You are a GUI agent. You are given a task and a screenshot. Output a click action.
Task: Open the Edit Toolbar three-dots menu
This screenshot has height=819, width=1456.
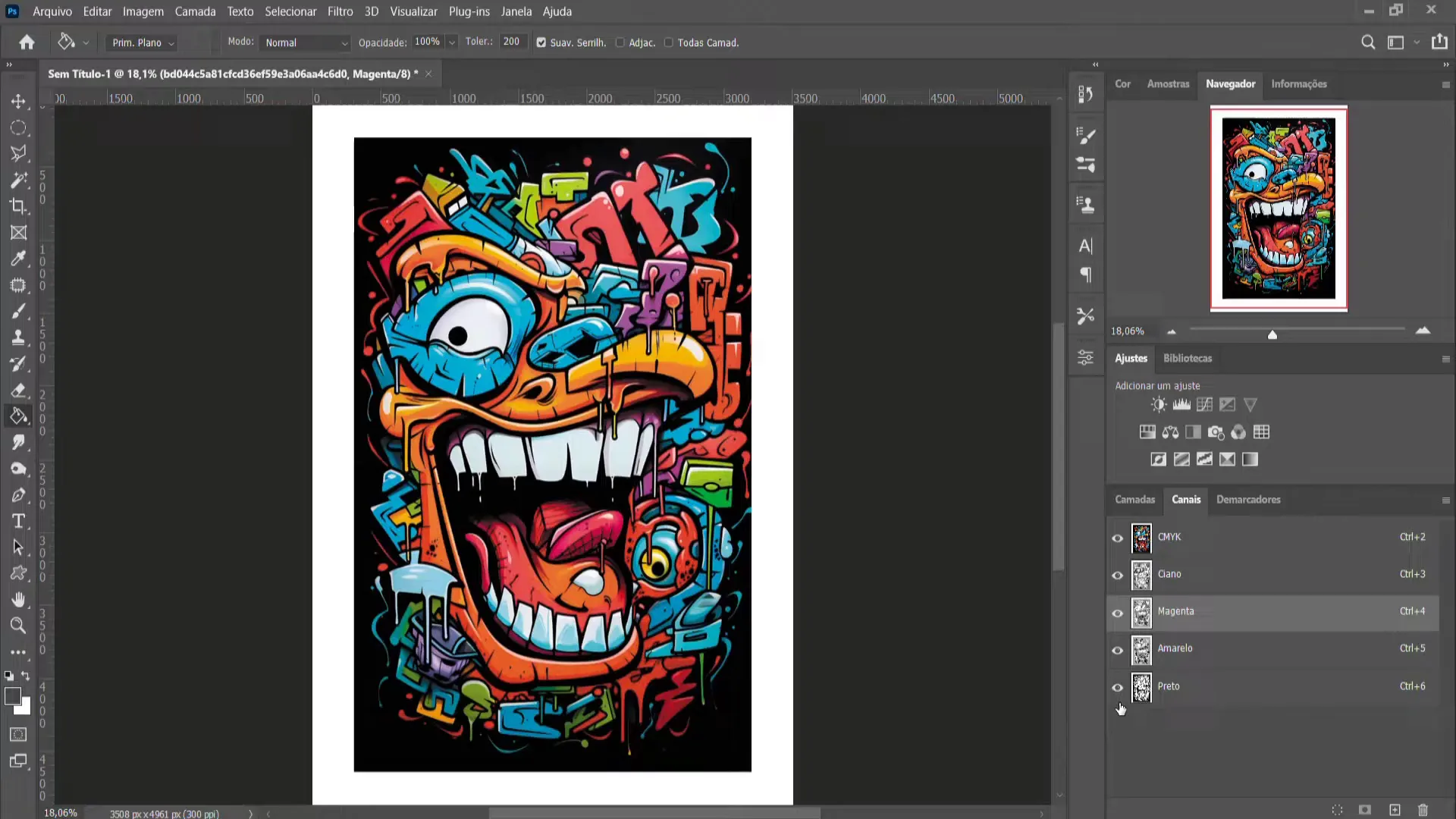tap(18, 652)
